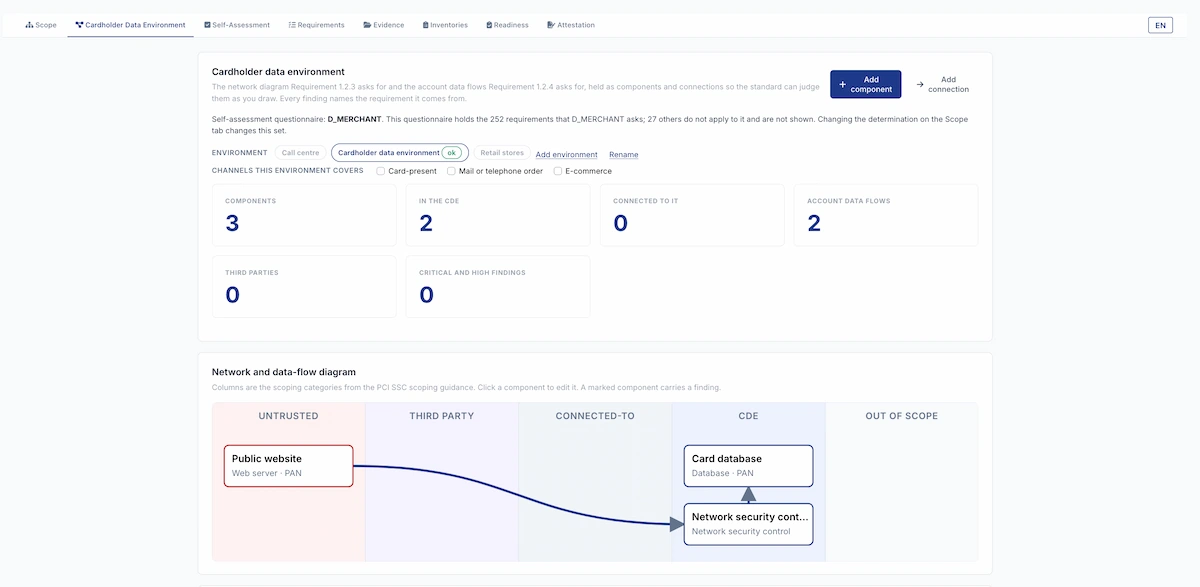Screen dimensions: 1200x587
Task: Tick the E-commerce channel checkbox
Action: pyautogui.click(x=558, y=171)
